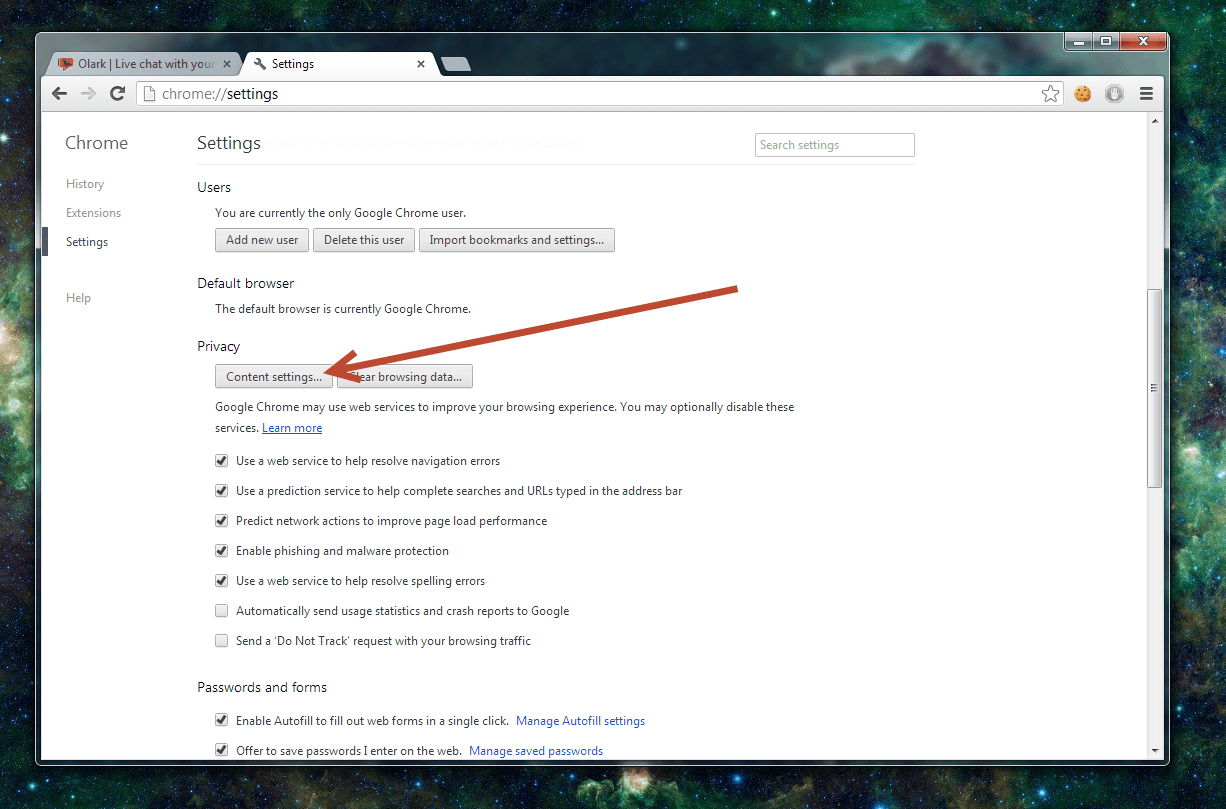Click the cookie extension icon
Image resolution: width=1226 pixels, height=809 pixels.
click(x=1082, y=94)
